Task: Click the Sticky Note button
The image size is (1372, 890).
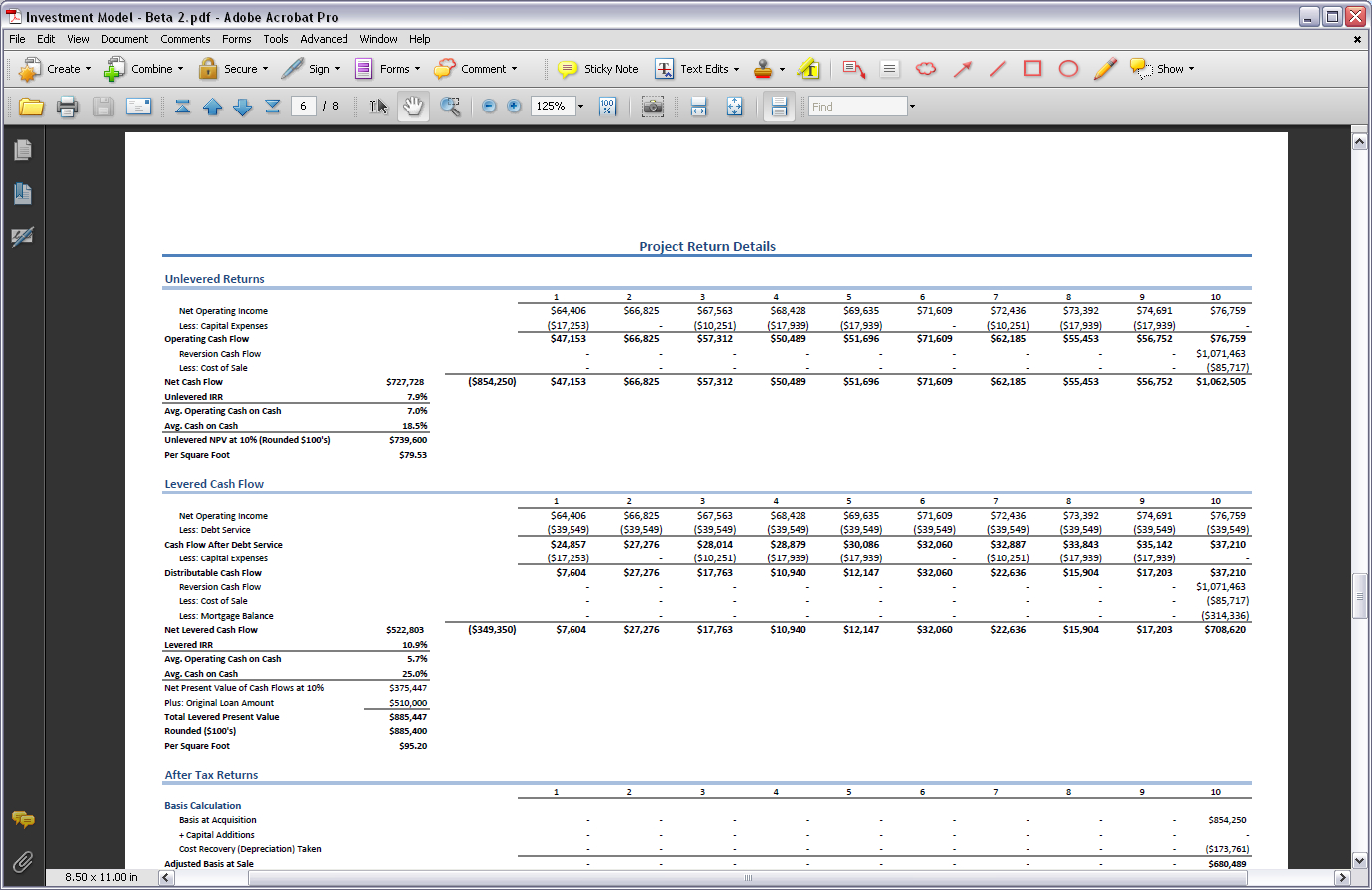Action: point(598,69)
